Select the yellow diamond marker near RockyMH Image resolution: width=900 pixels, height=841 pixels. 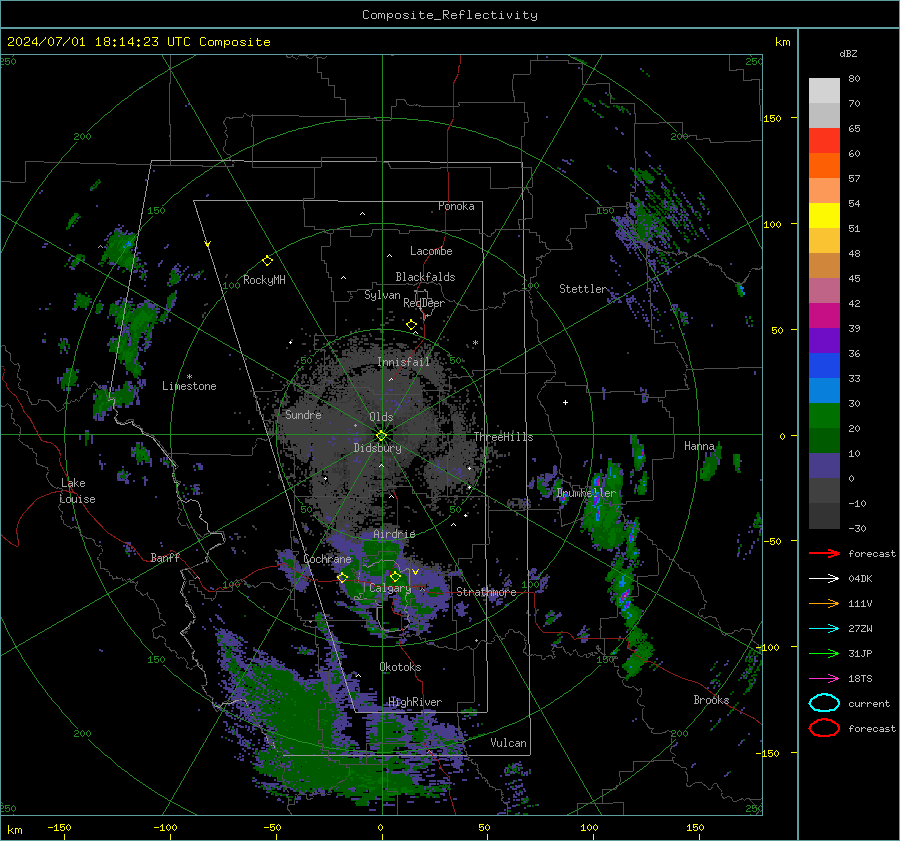pyautogui.click(x=267, y=261)
